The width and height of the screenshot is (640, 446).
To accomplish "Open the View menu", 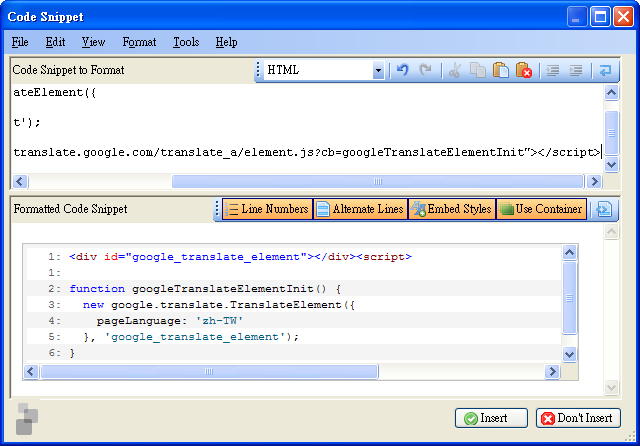I will coord(93,42).
